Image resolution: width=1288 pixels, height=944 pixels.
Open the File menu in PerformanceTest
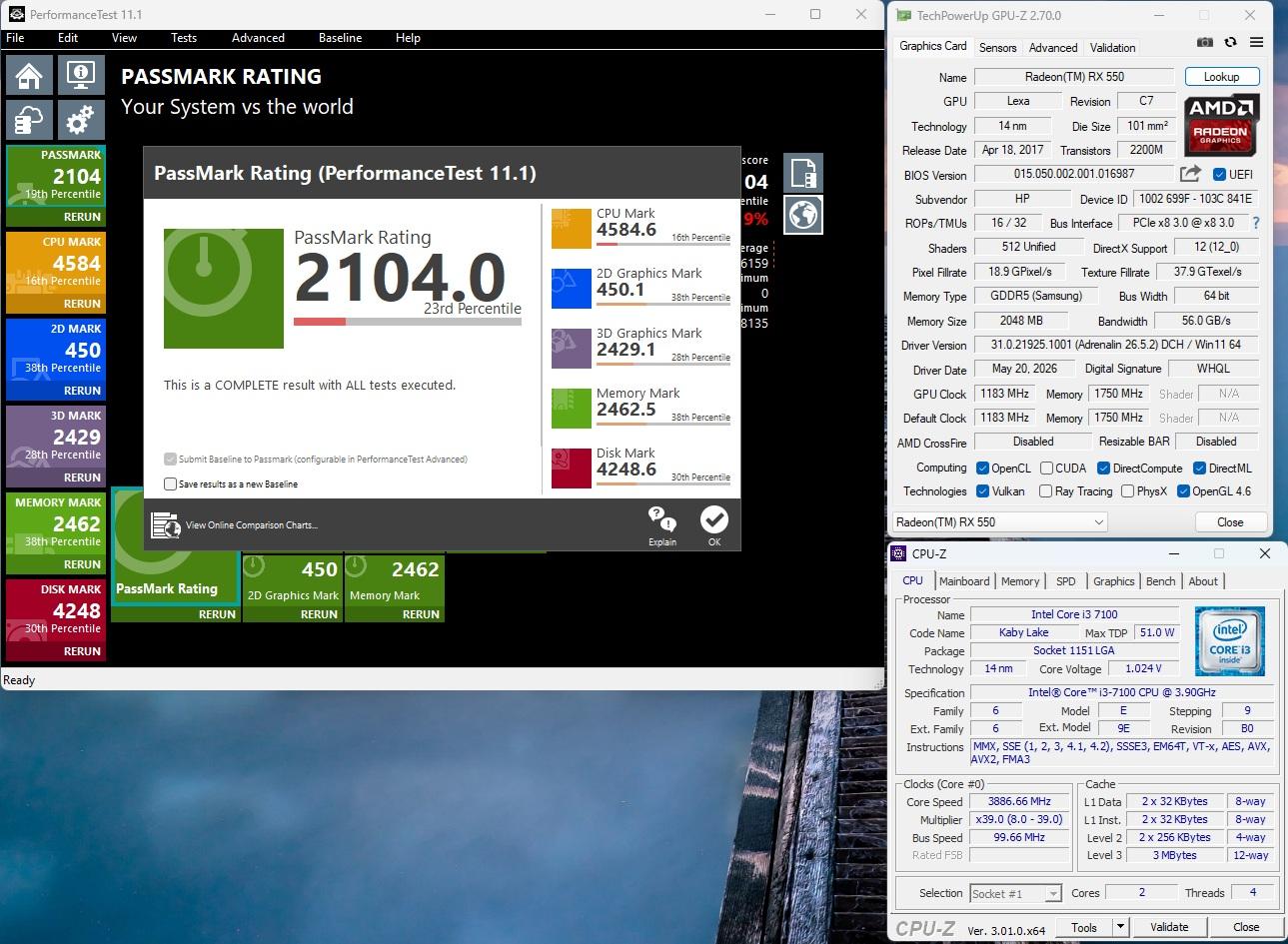[15, 38]
